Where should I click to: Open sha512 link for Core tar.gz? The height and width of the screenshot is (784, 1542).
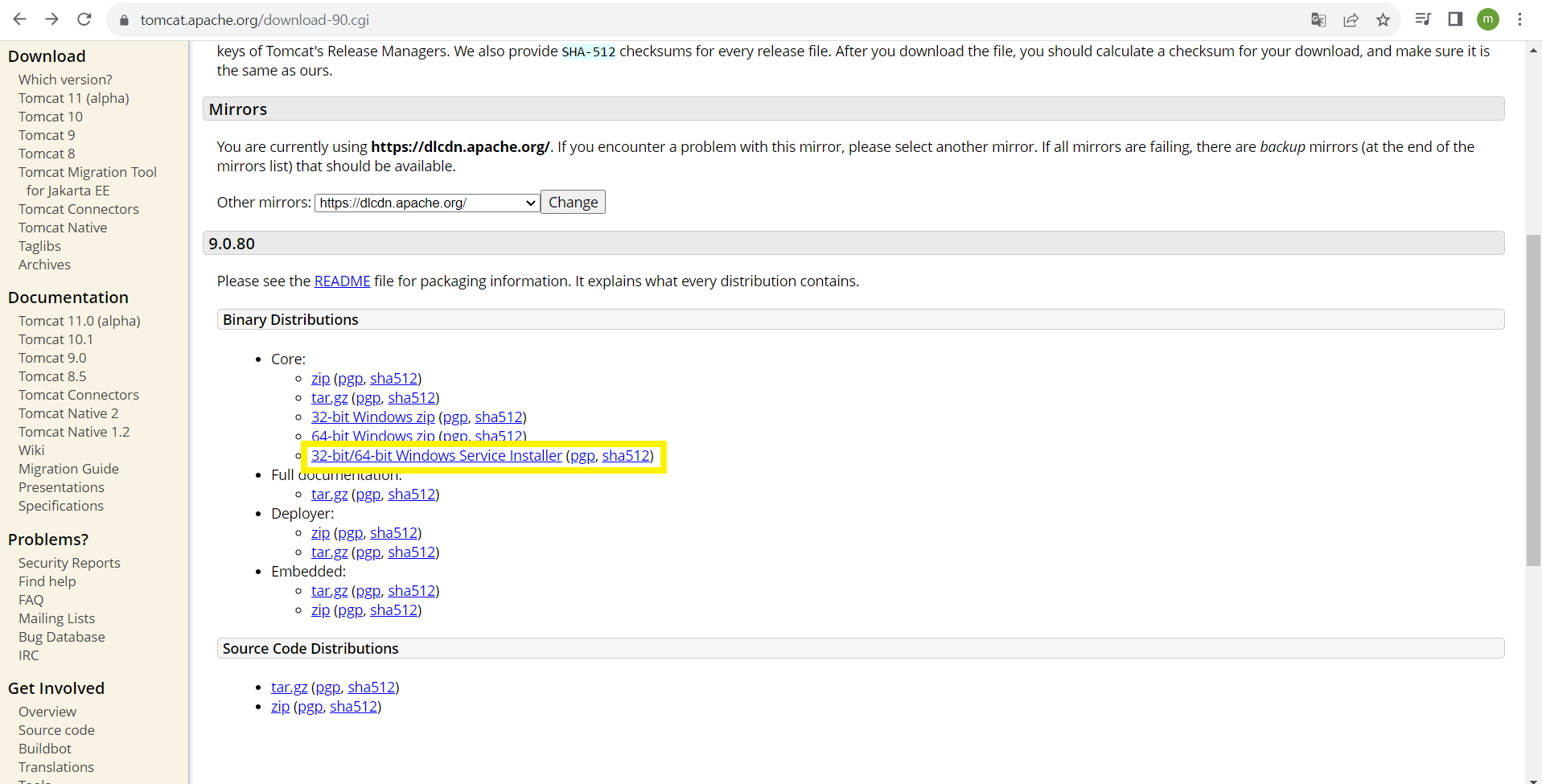coord(412,398)
